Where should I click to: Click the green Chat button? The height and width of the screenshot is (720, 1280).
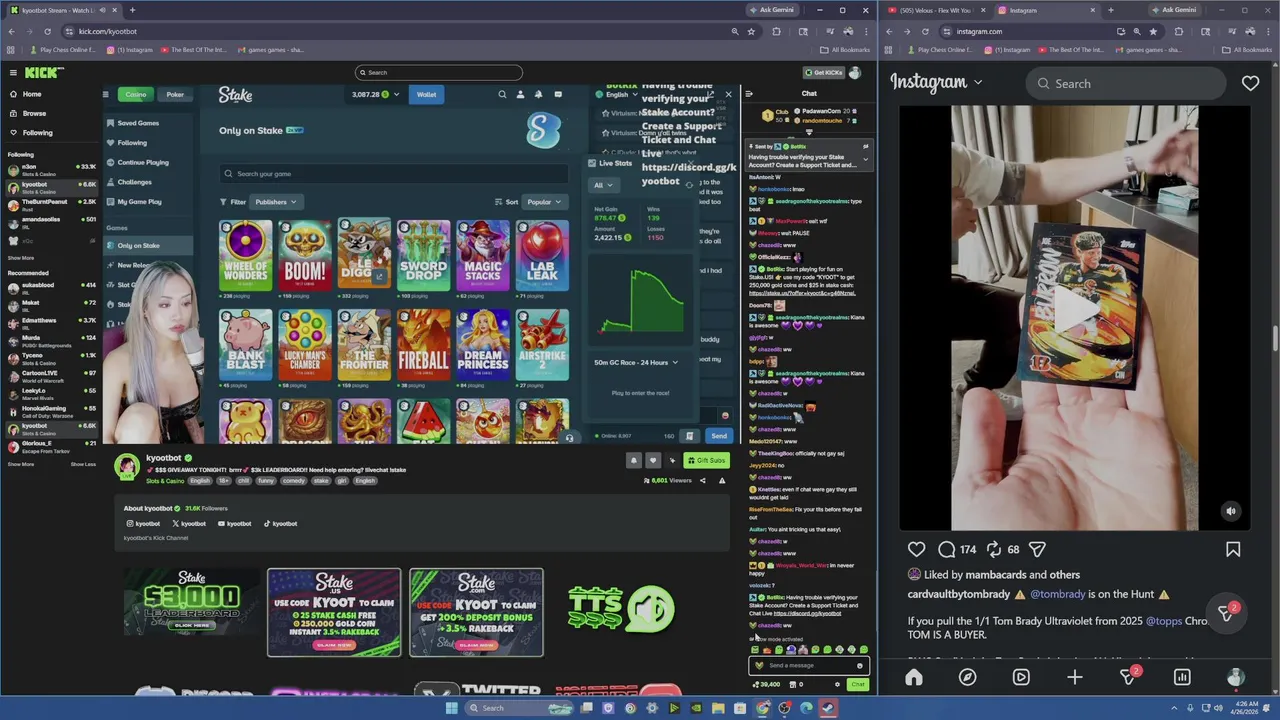[x=857, y=685]
